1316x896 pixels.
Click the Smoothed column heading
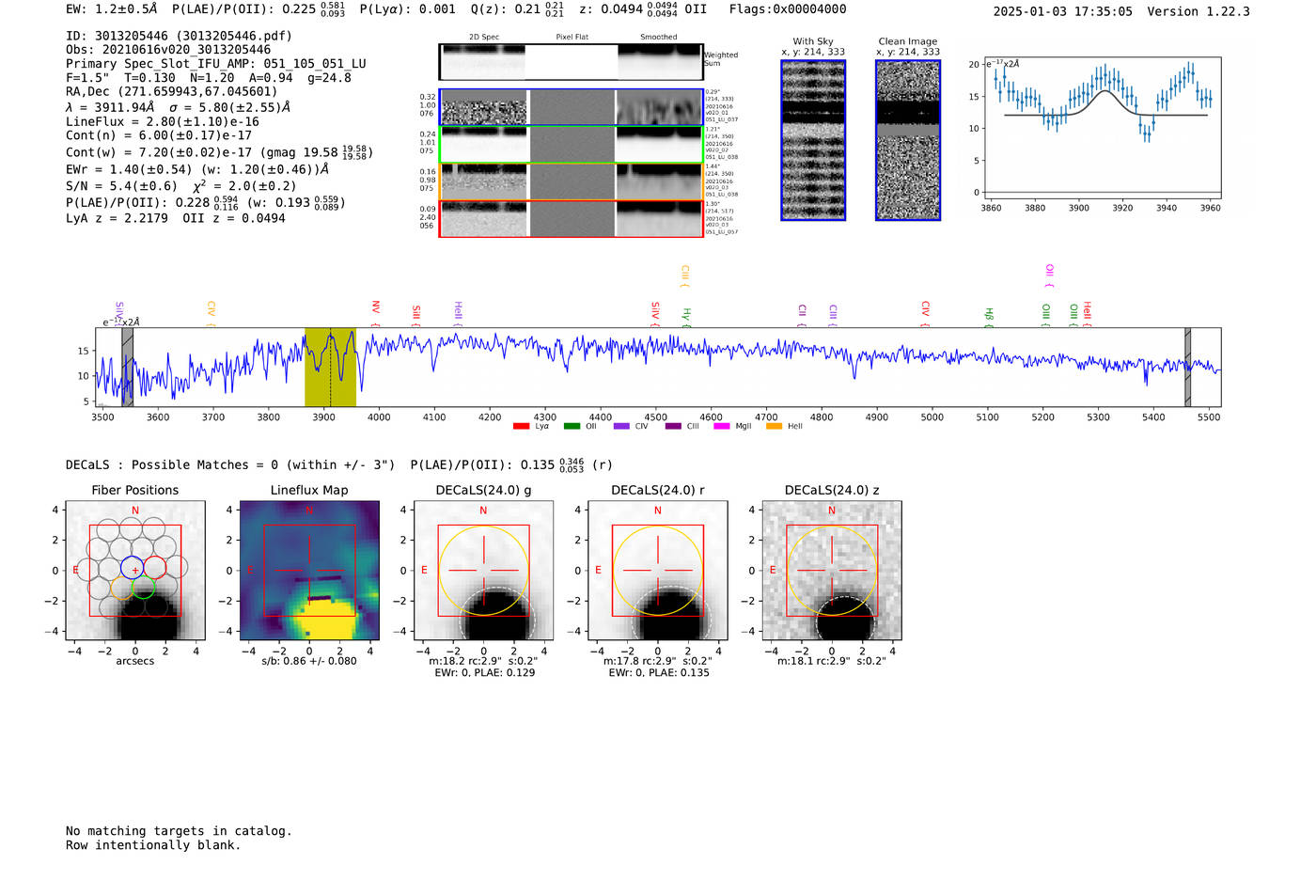[658, 37]
